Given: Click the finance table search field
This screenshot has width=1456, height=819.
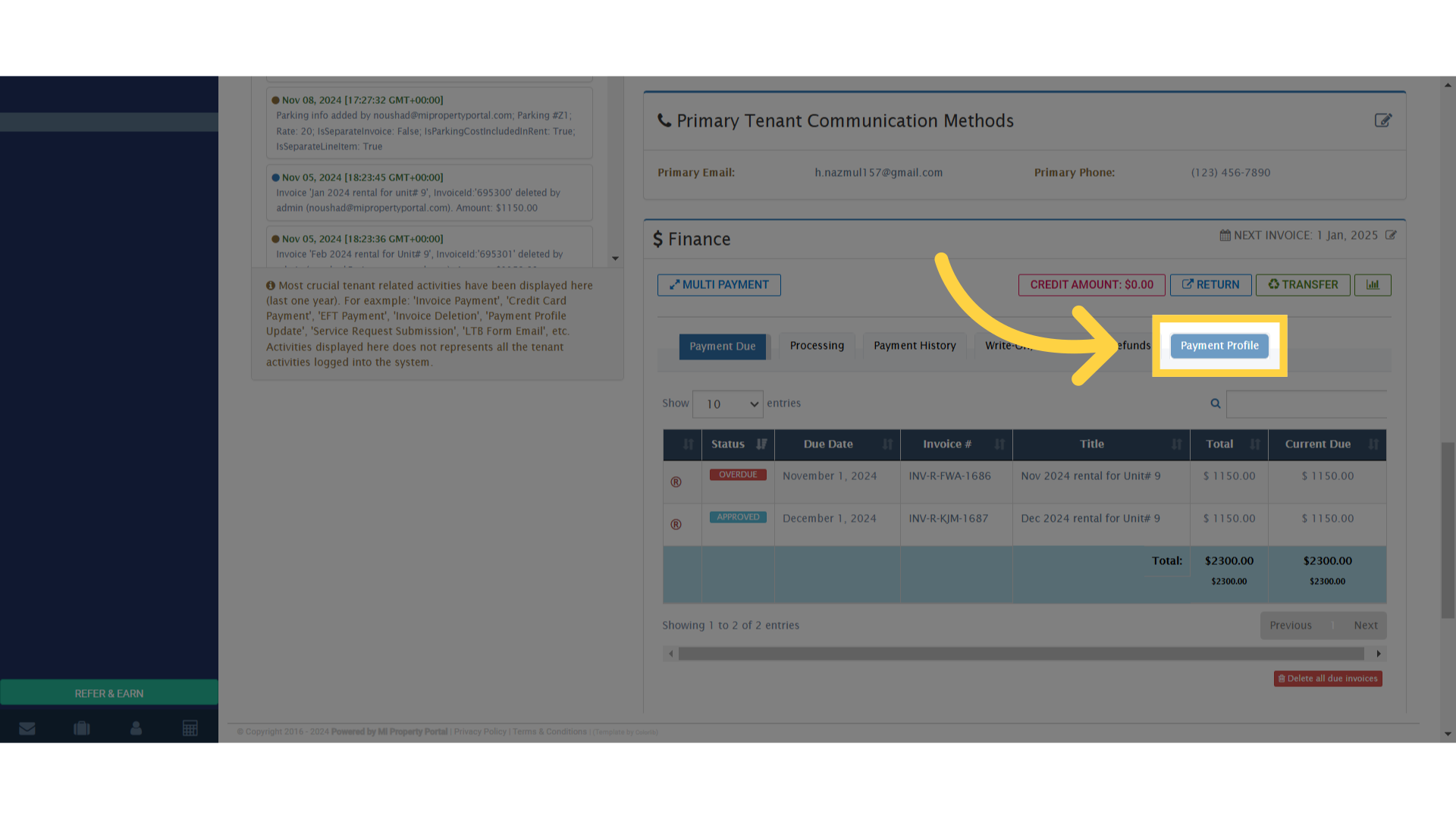Looking at the screenshot, I should pos(1307,404).
